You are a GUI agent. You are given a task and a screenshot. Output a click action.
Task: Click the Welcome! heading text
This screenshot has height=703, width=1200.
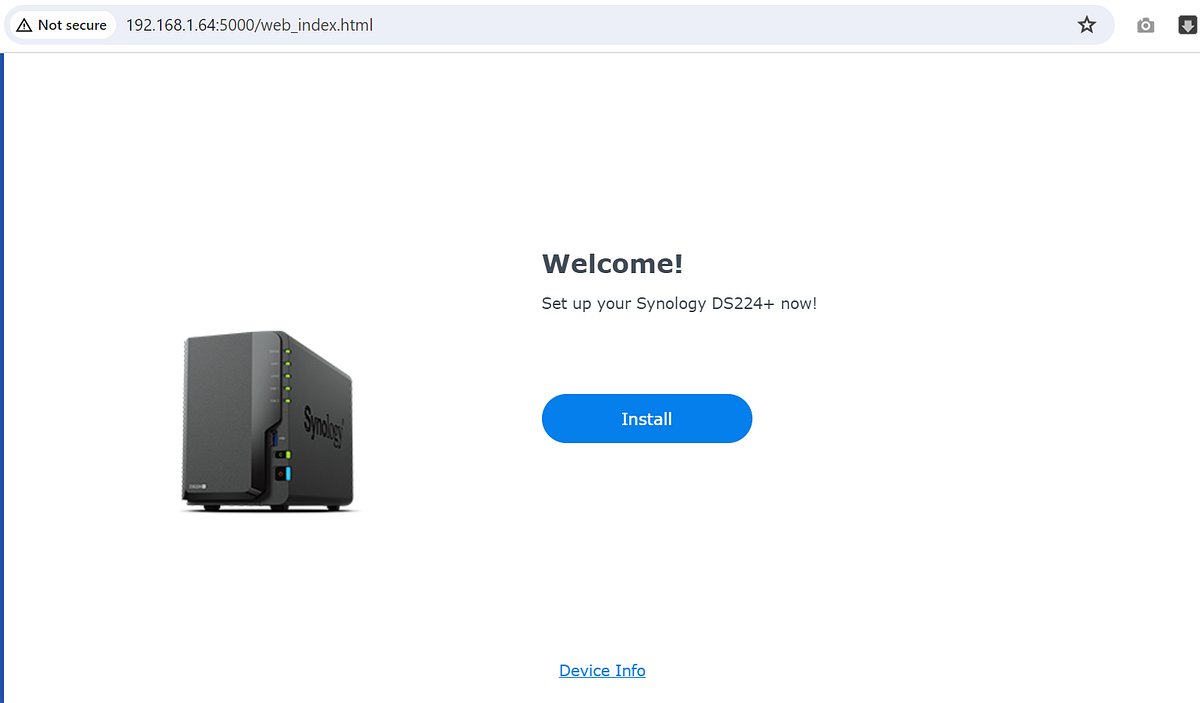[611, 263]
